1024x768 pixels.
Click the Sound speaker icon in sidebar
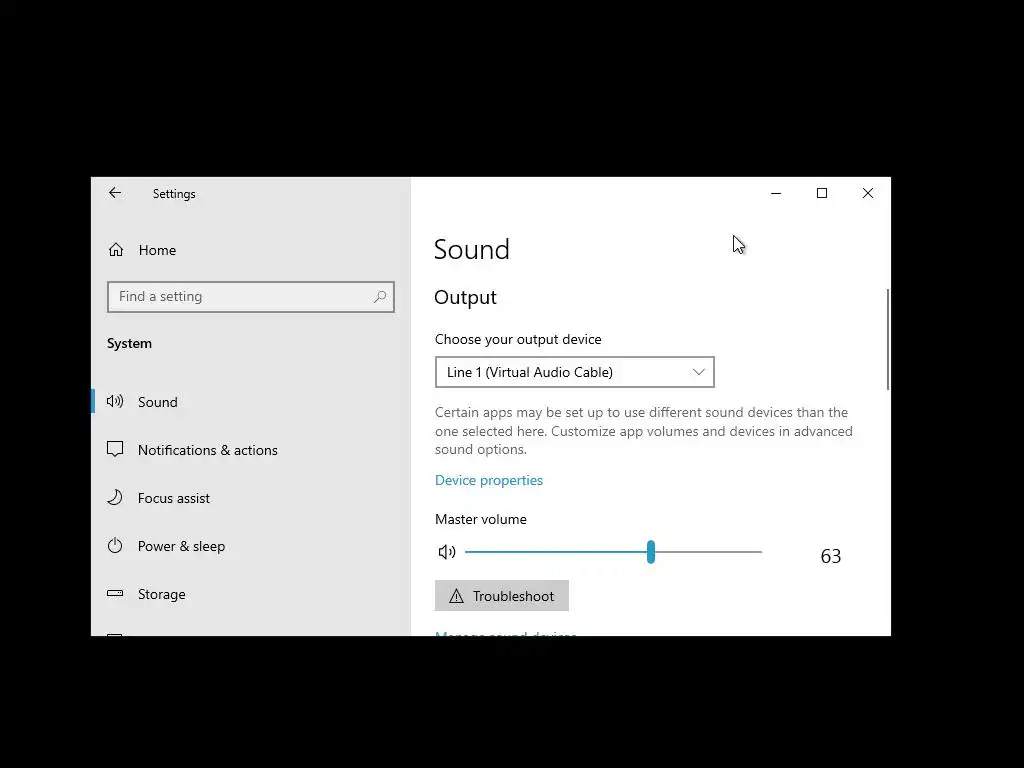point(115,401)
